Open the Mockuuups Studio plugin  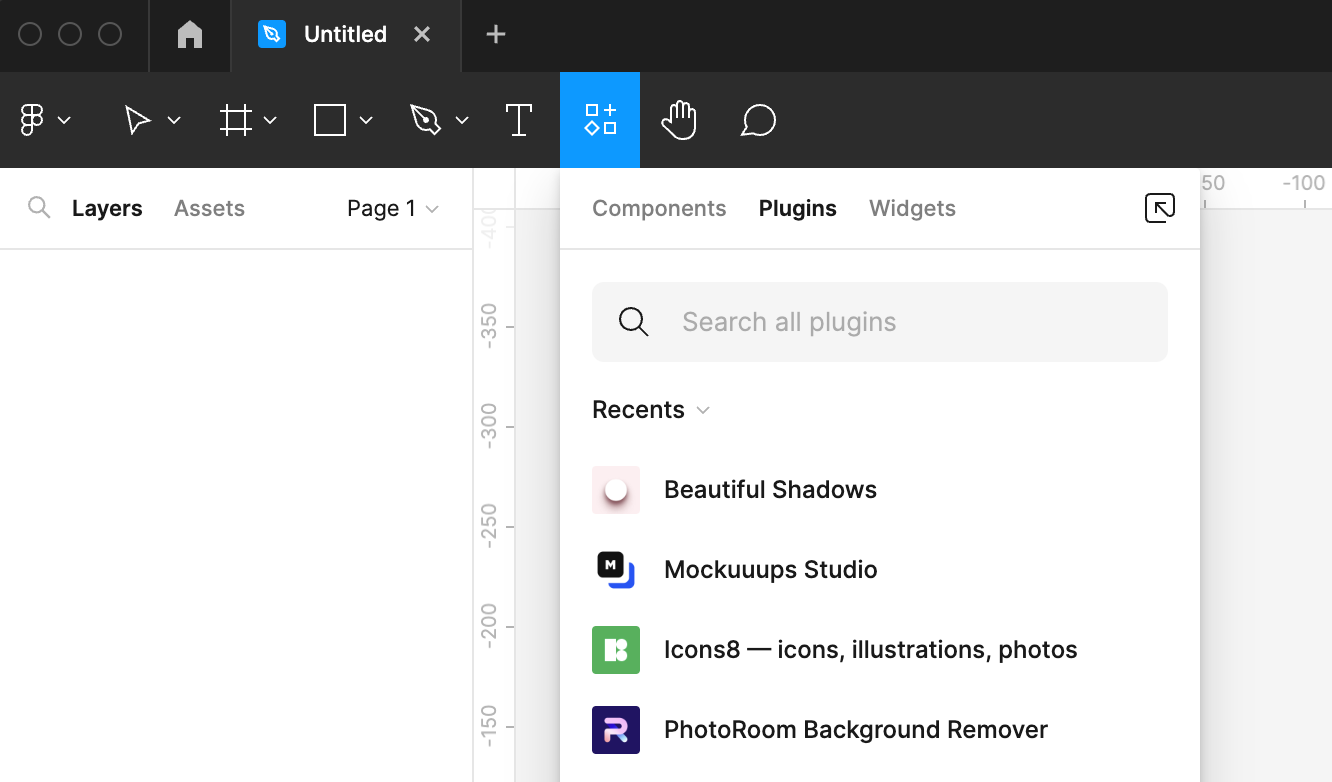click(770, 569)
